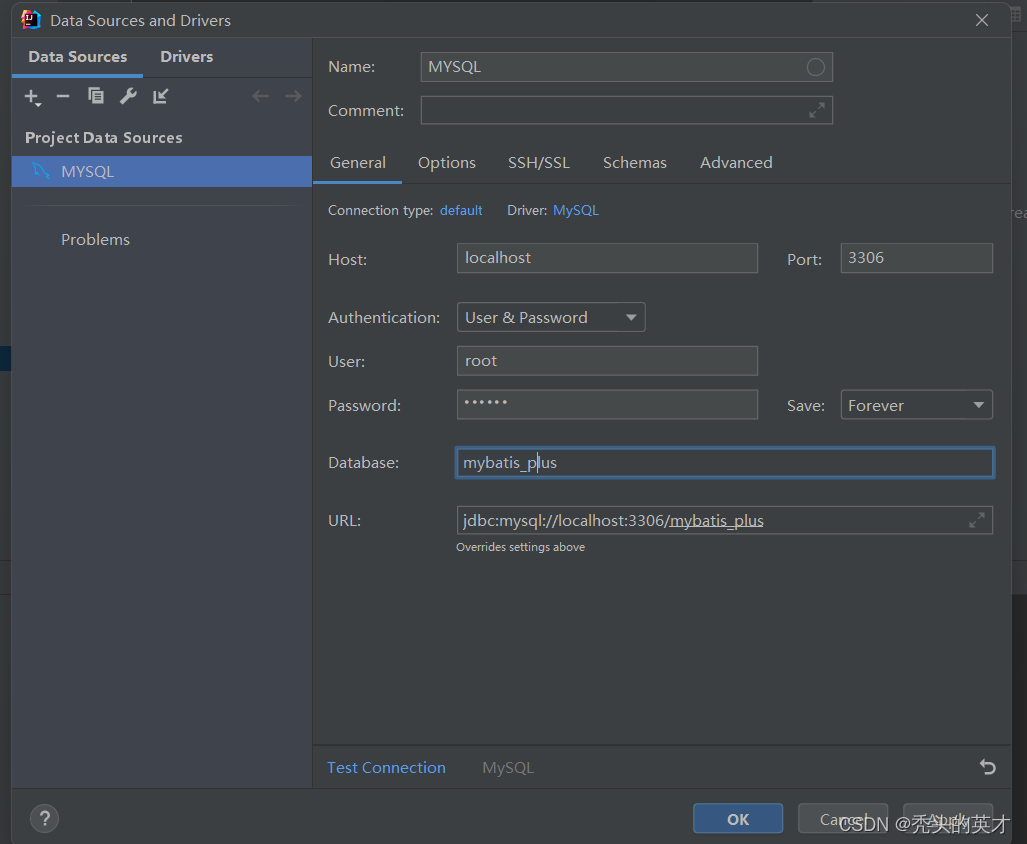1027x844 pixels.
Task: Open driver settings wrench icon
Action: point(128,96)
